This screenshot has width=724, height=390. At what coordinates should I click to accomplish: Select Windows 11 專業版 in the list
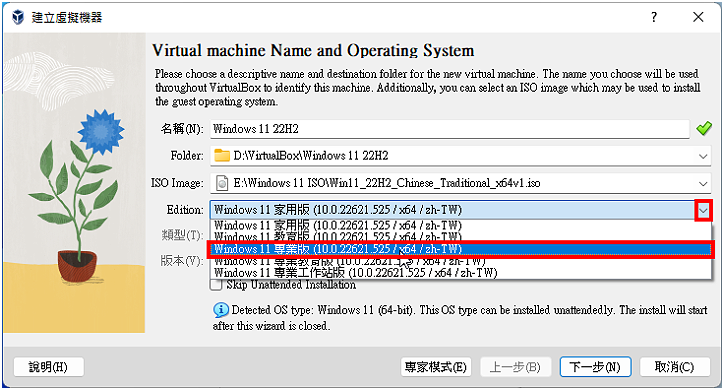[460, 249]
